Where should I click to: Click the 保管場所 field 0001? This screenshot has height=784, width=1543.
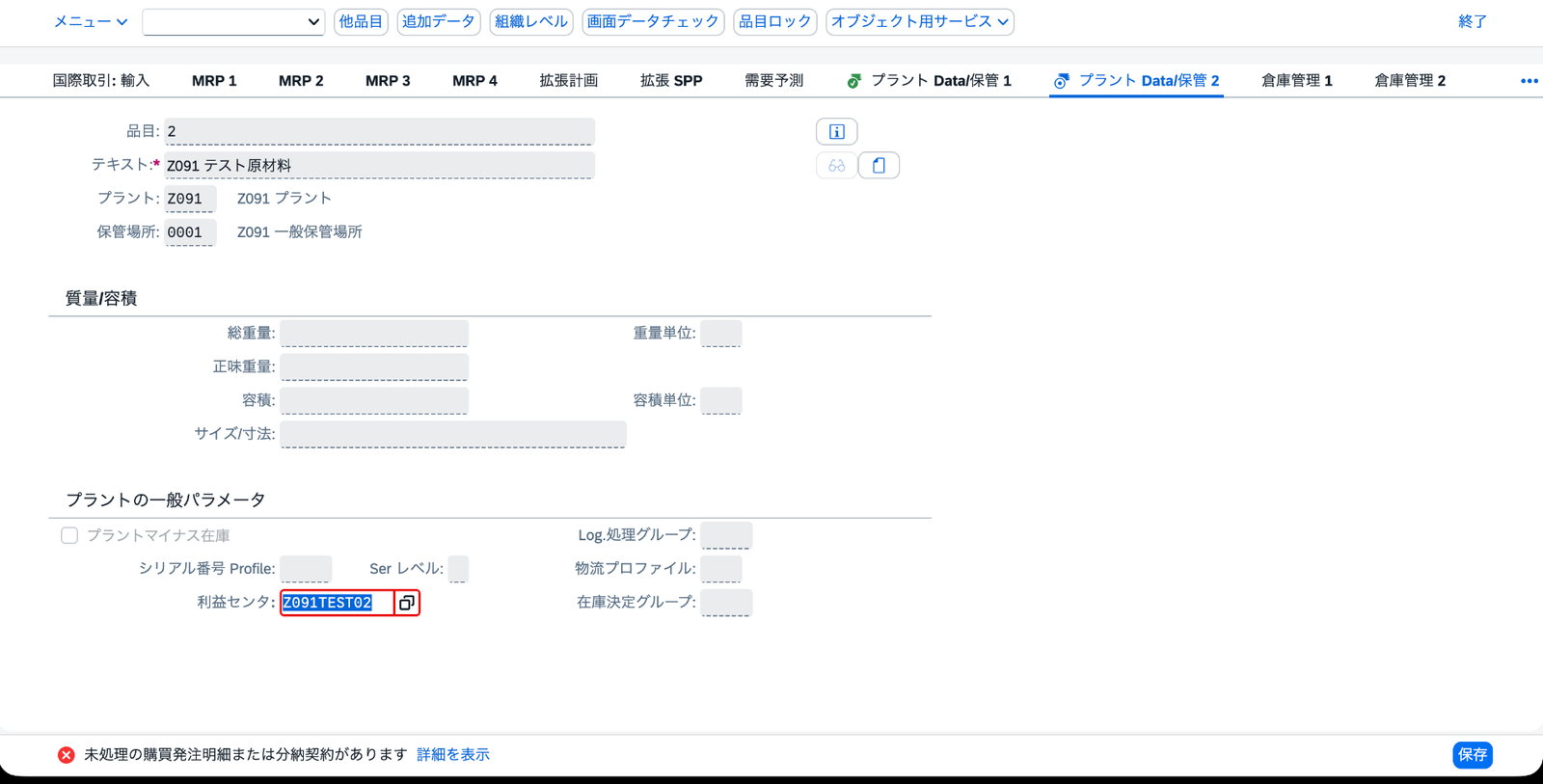coord(190,232)
